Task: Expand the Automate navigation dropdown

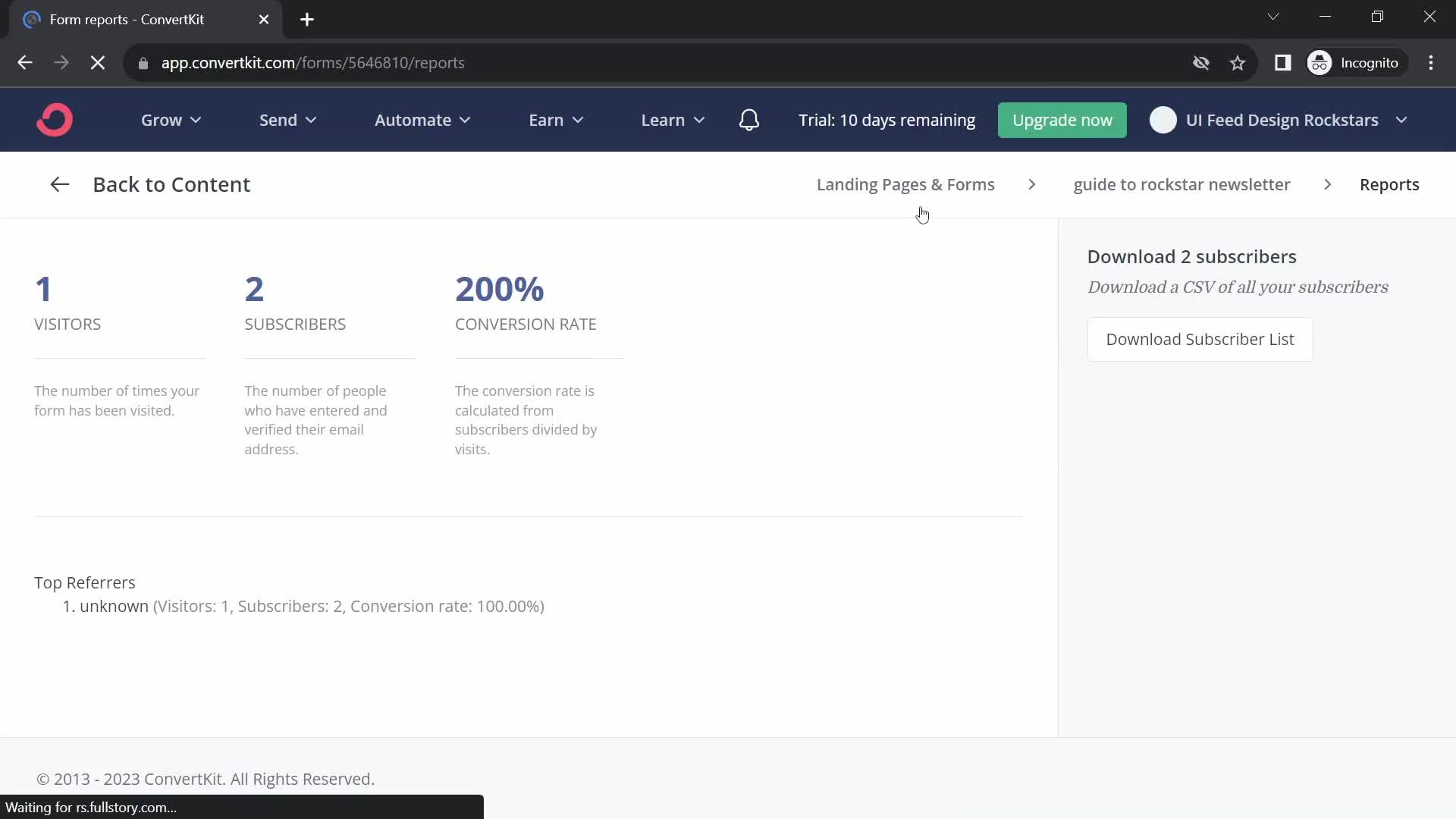Action: (421, 120)
